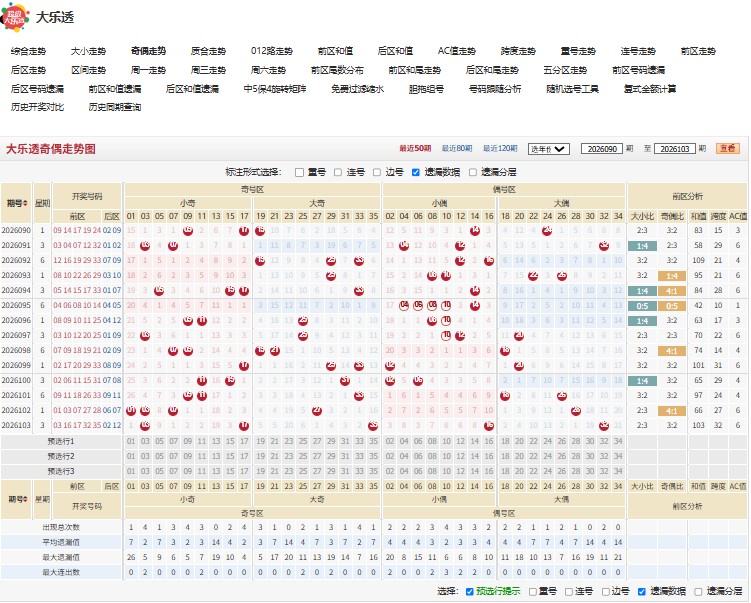Check 连号 in the bottom 选择 row
This screenshot has height=603, width=751.
tap(569, 592)
